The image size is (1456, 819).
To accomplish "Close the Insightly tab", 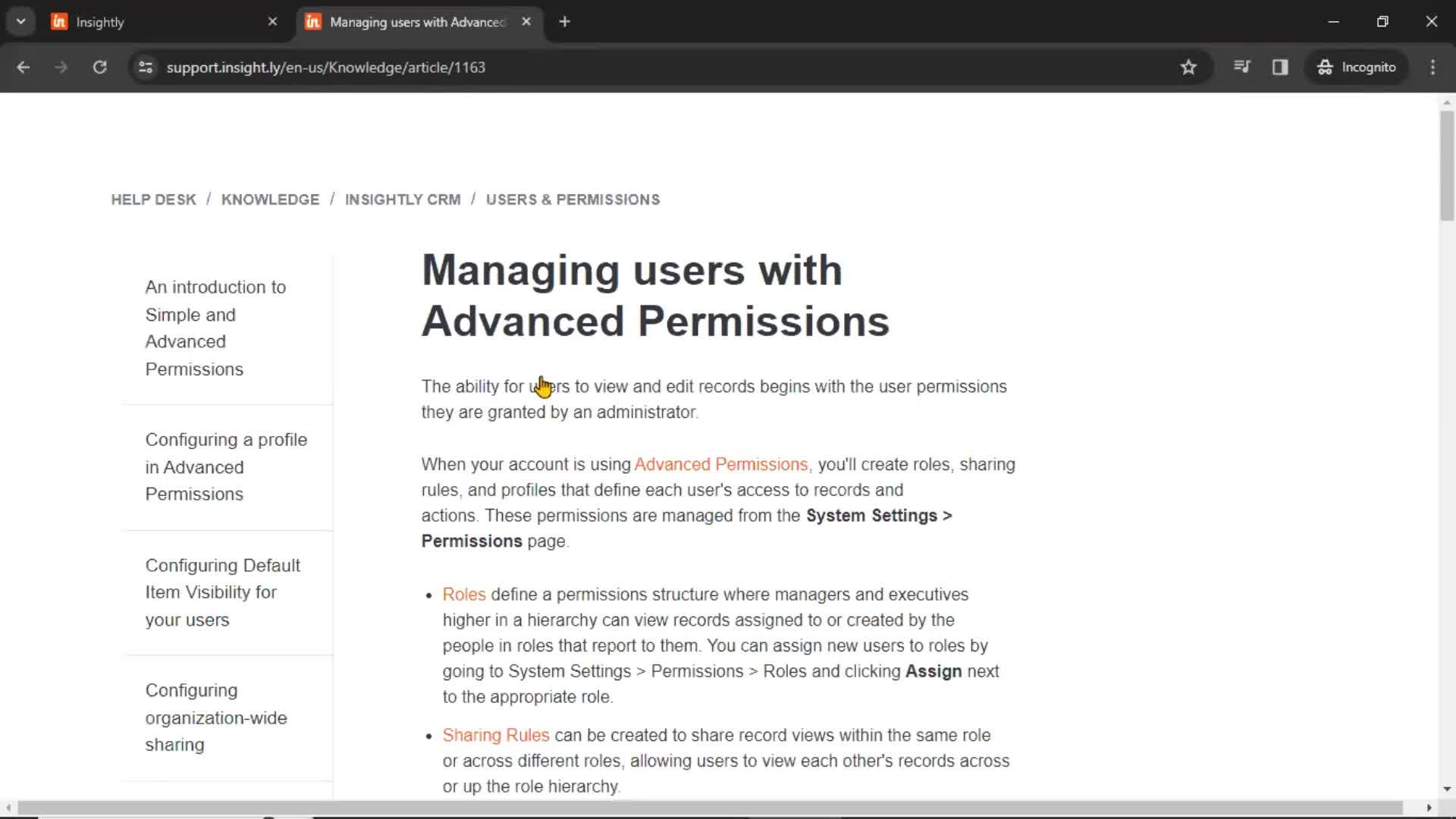I will pos(272,22).
